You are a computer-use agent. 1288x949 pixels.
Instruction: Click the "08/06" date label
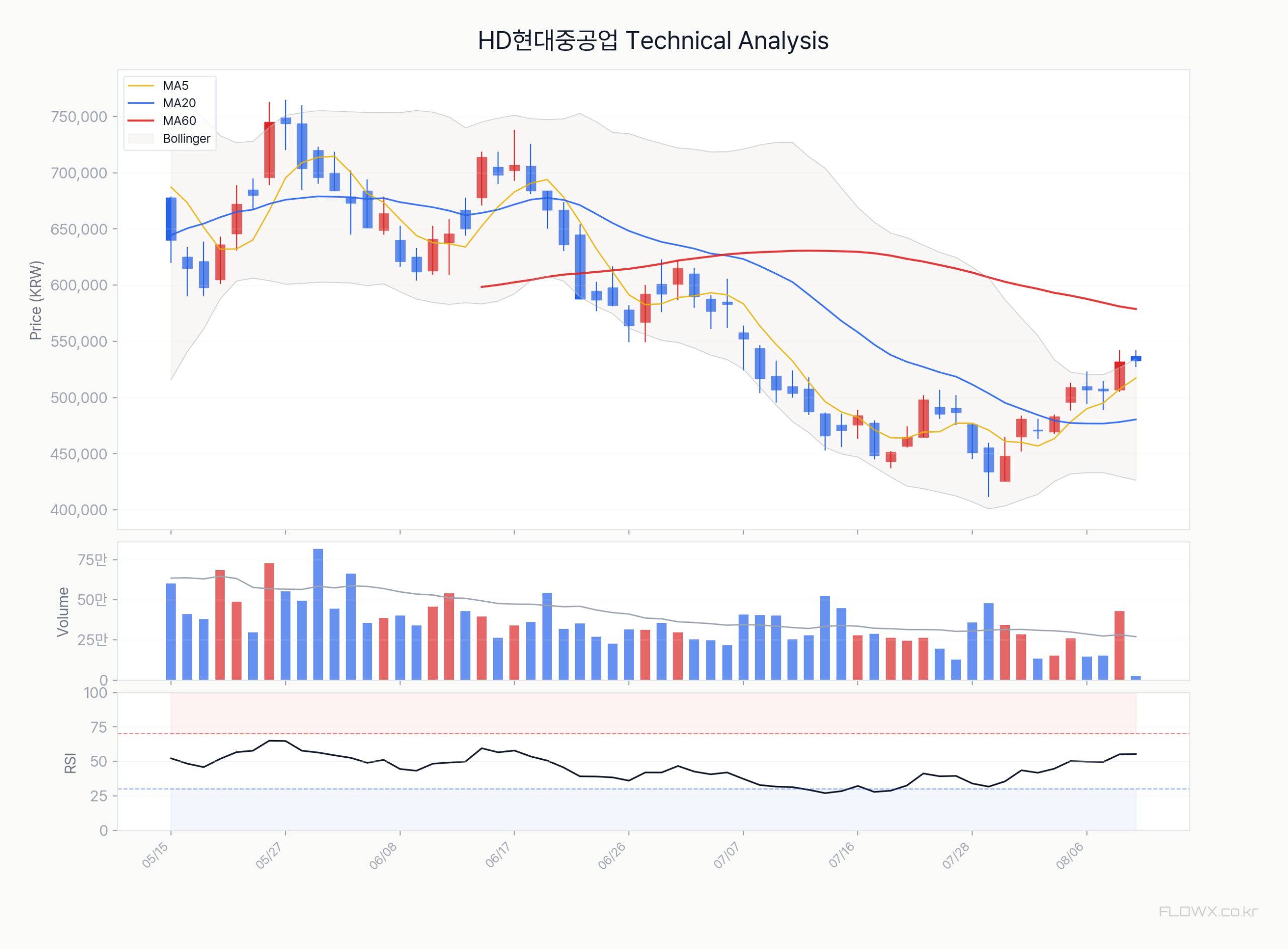[1070, 855]
